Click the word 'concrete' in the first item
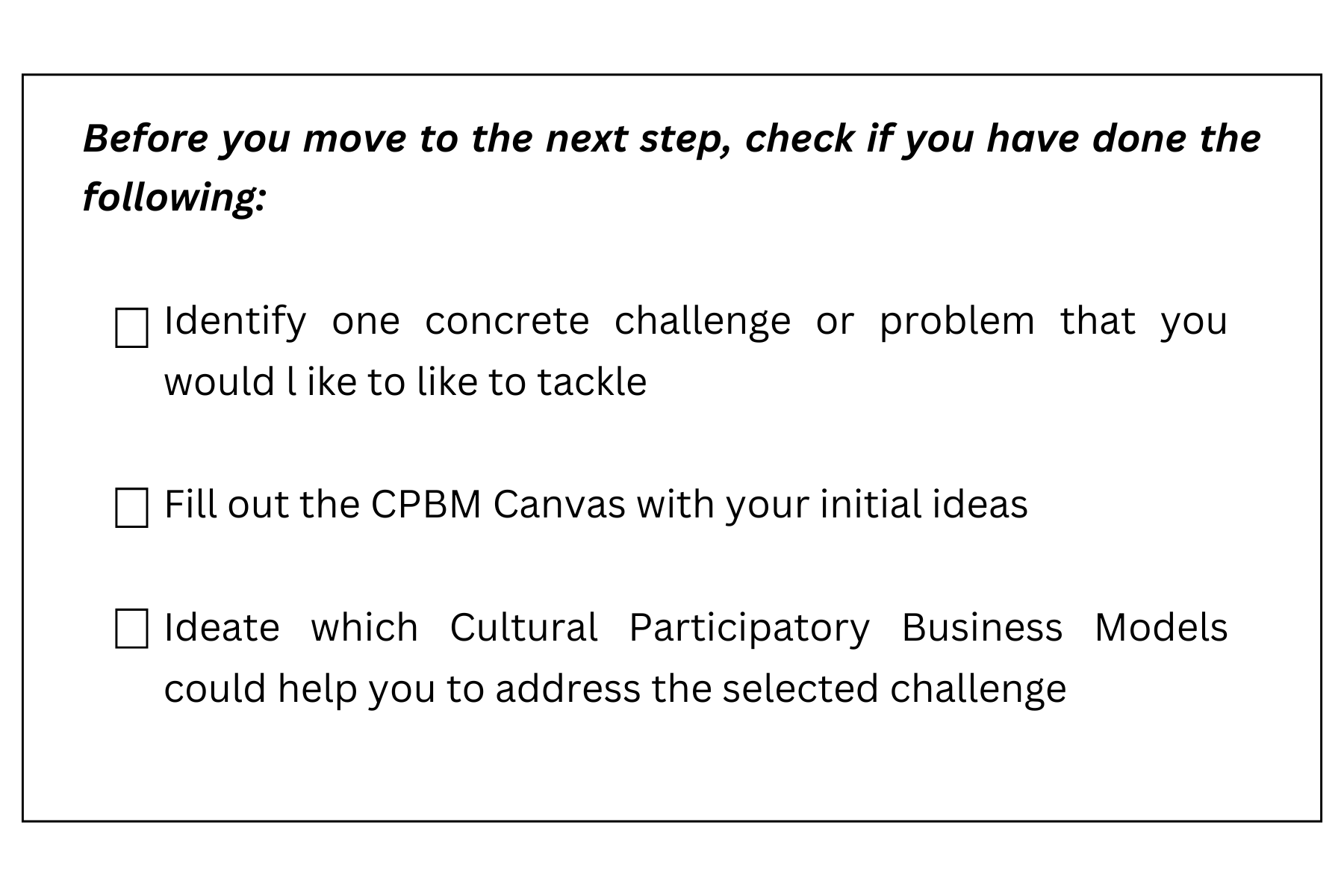Image resolution: width=1344 pixels, height=896 pixels. [507, 322]
